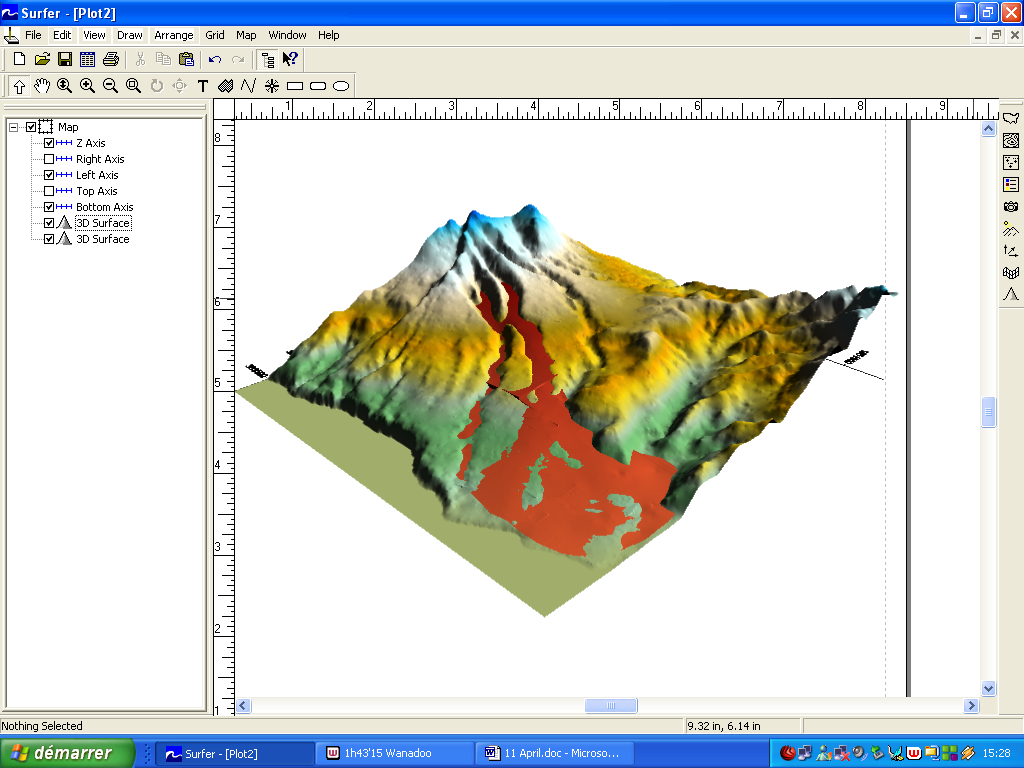Image resolution: width=1024 pixels, height=768 pixels.
Task: Select the Ellipse shape tool
Action: click(341, 86)
